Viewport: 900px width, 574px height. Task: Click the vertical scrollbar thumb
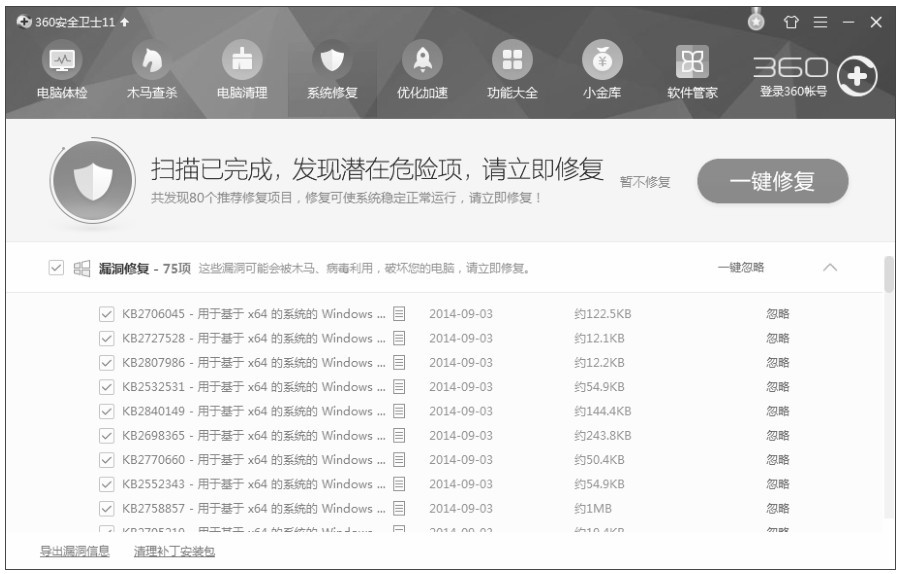[889, 274]
